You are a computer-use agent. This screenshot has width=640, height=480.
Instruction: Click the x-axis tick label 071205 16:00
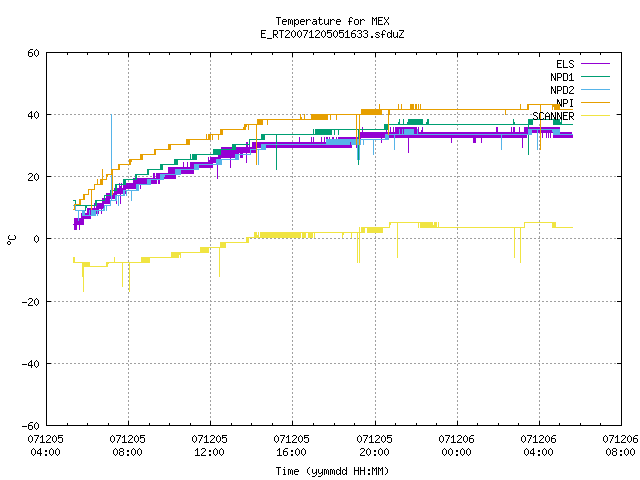coord(291,446)
